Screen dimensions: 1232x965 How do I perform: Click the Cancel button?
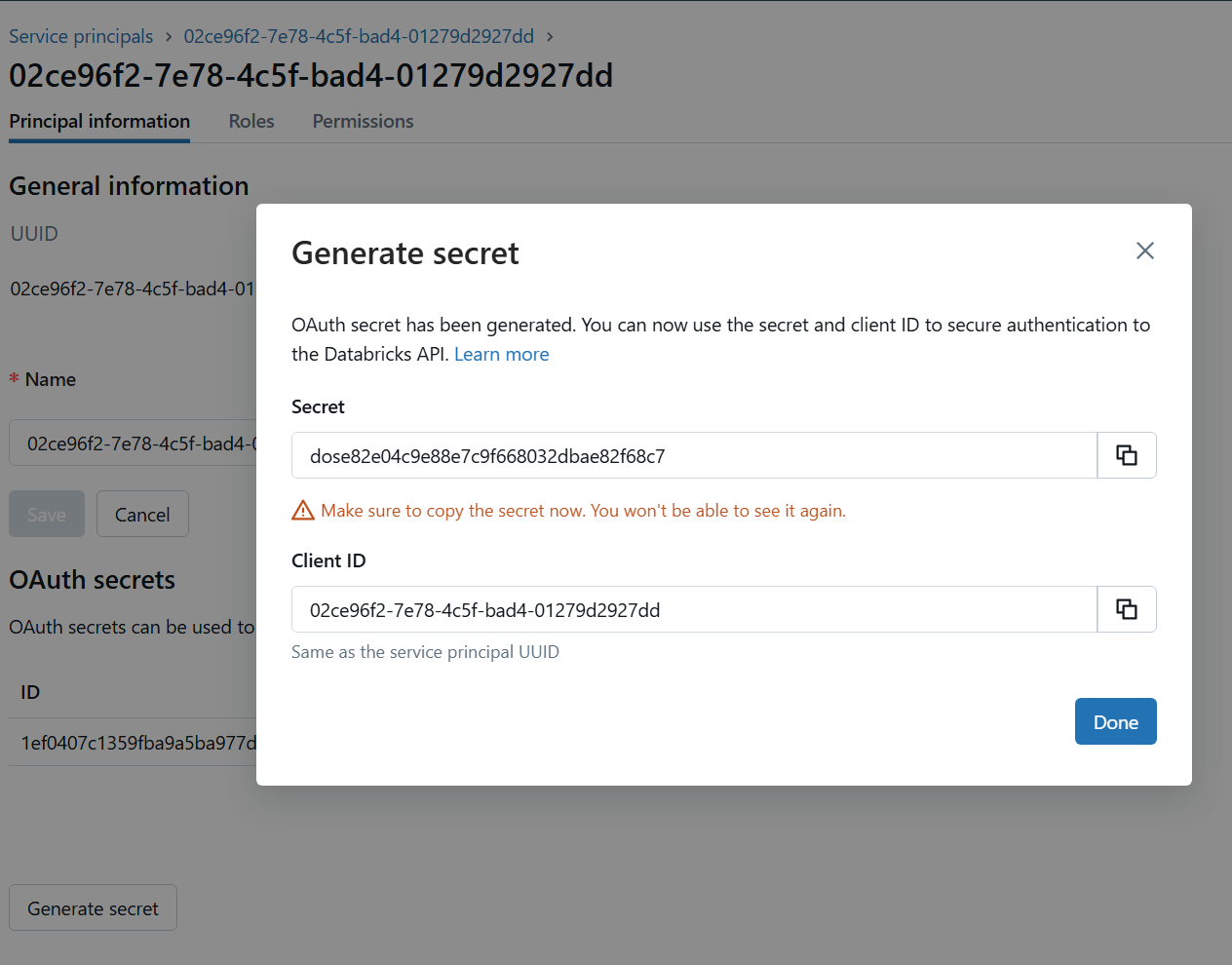142,514
